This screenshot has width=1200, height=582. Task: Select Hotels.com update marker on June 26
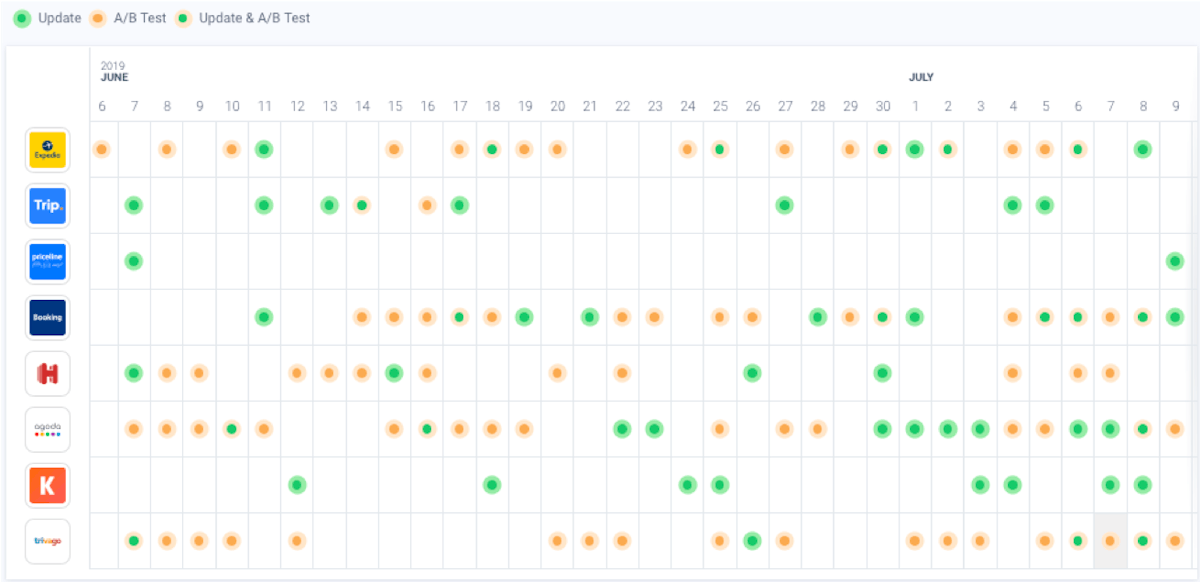coord(752,373)
